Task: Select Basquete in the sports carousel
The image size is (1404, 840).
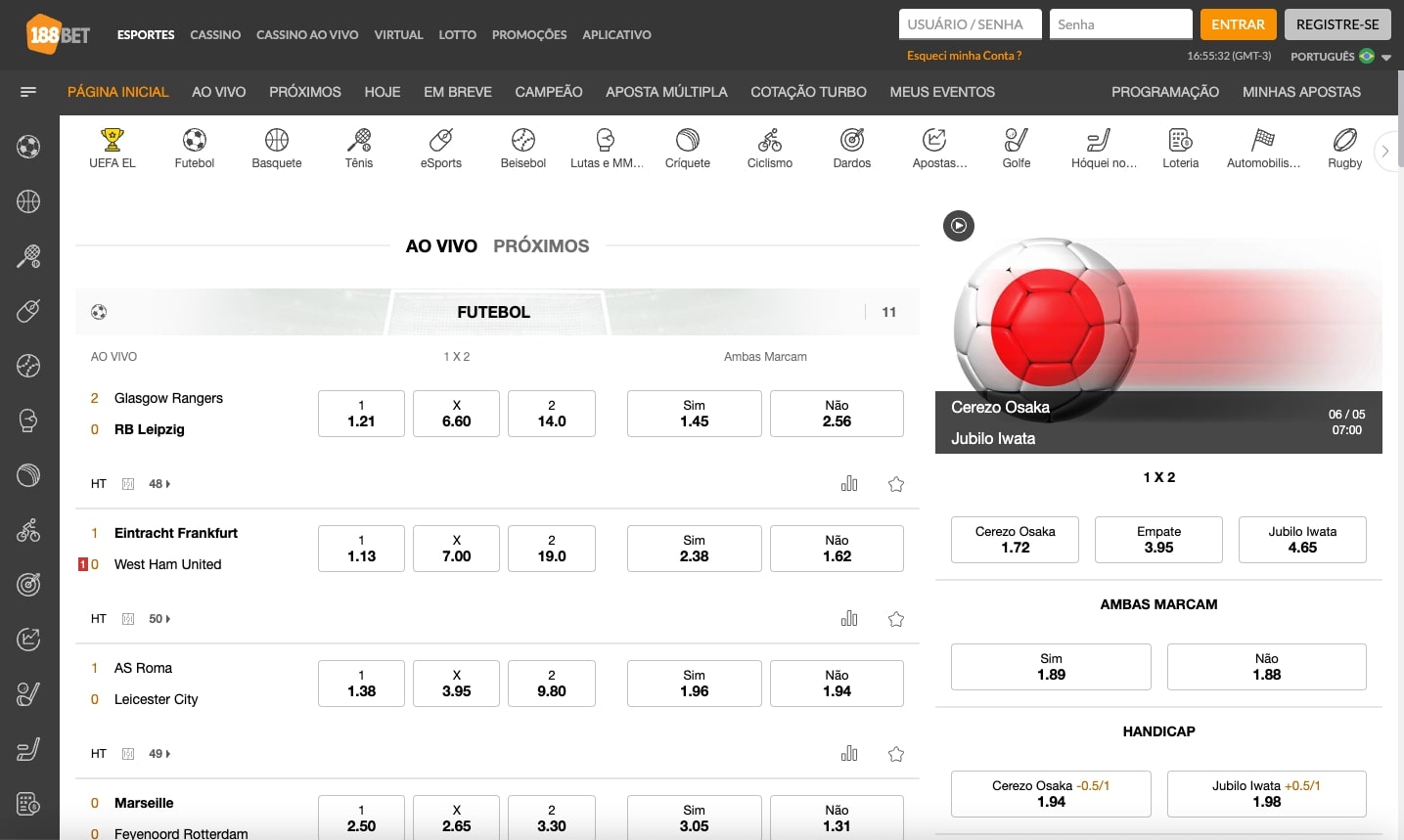Action: [277, 149]
